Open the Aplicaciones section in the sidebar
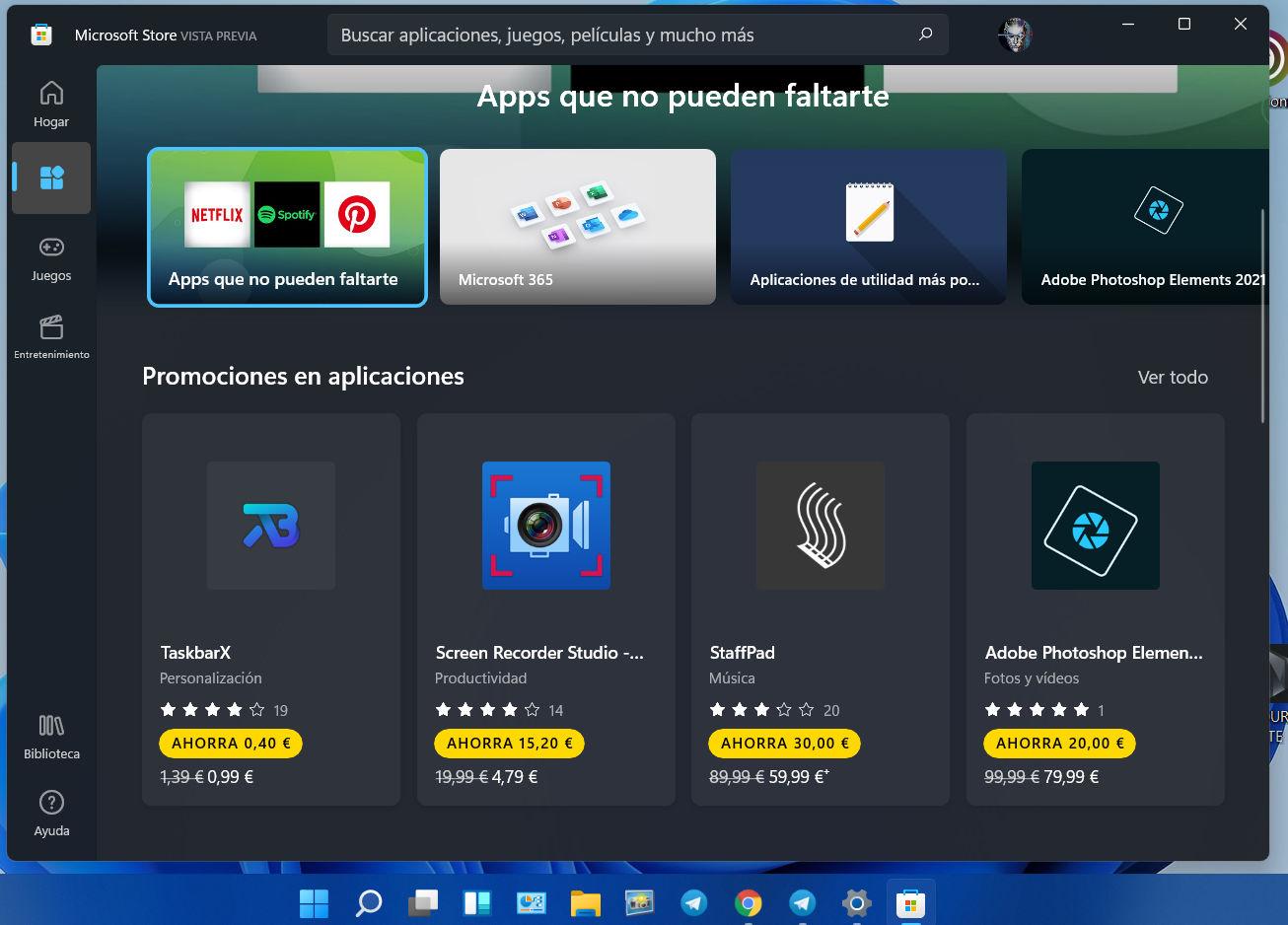 [x=51, y=178]
